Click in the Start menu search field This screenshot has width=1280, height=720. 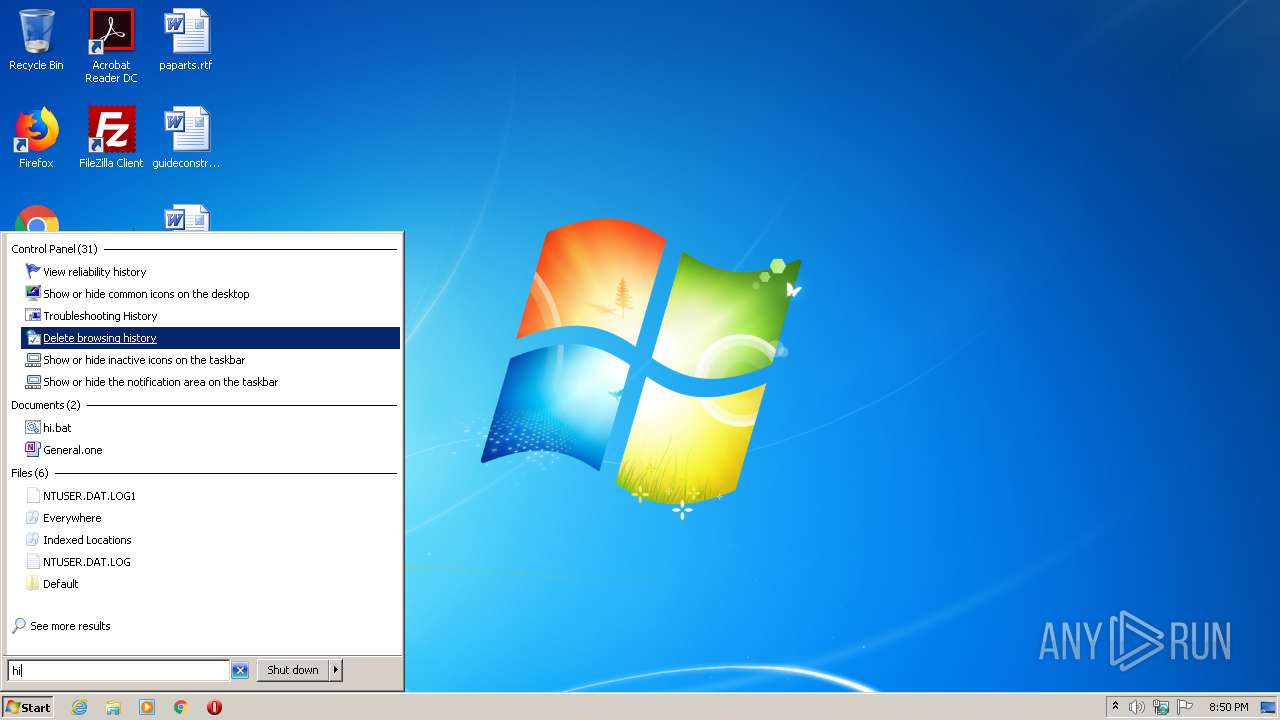(118, 670)
